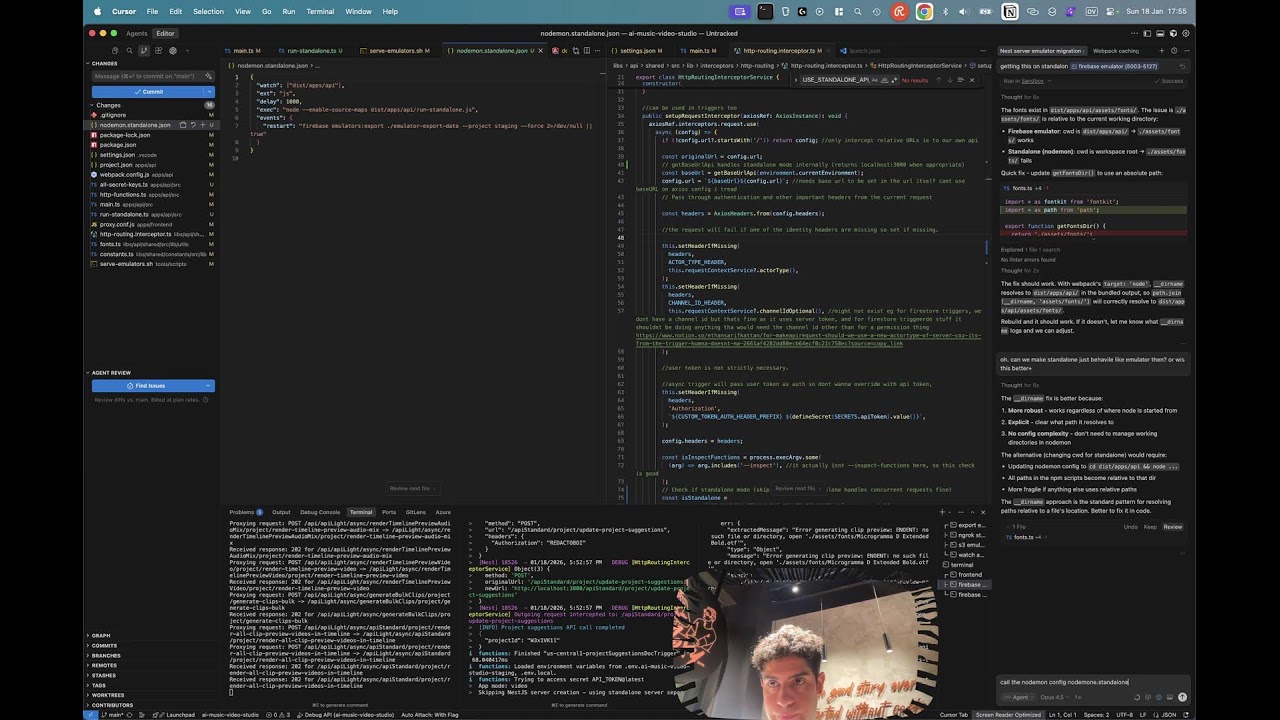Open the commit options dropdown arrow
The image size is (1280, 720).
pyautogui.click(x=209, y=92)
